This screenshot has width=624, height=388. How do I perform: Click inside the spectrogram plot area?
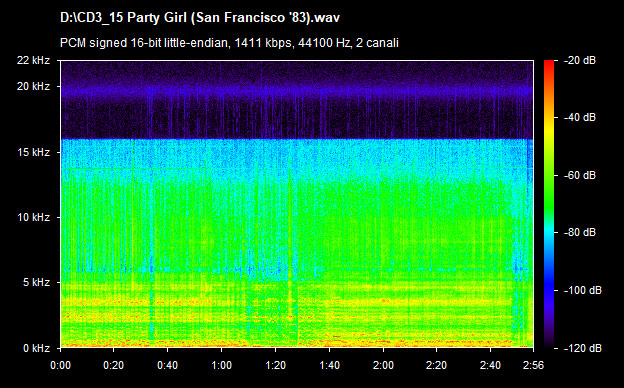297,204
